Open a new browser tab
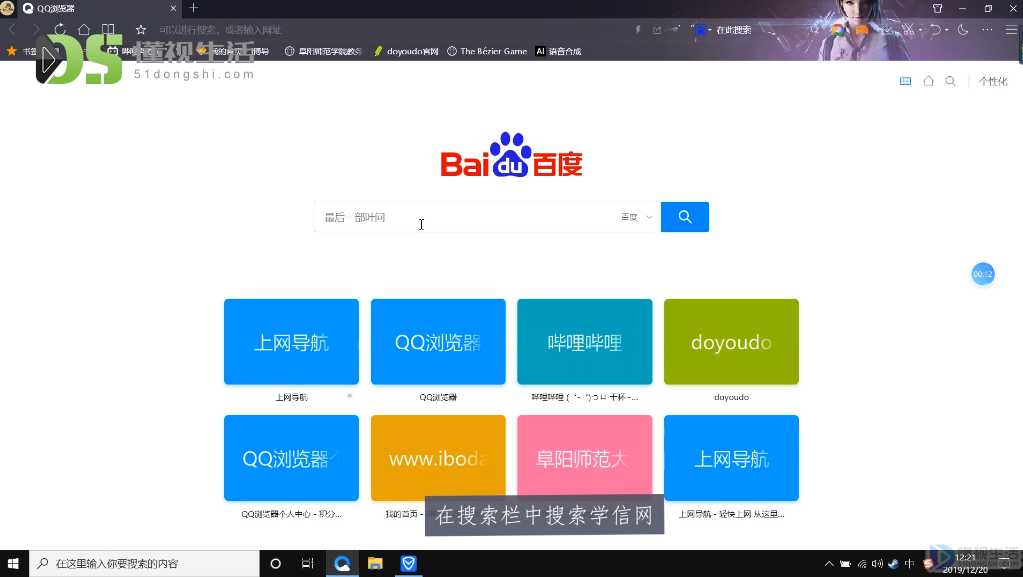 pos(194,8)
